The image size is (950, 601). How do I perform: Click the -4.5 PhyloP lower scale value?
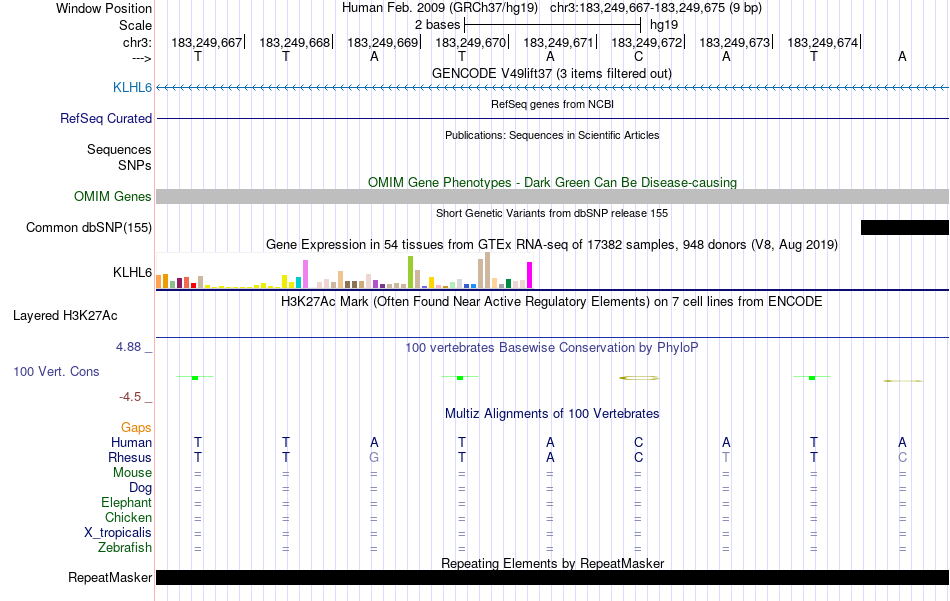tap(130, 397)
